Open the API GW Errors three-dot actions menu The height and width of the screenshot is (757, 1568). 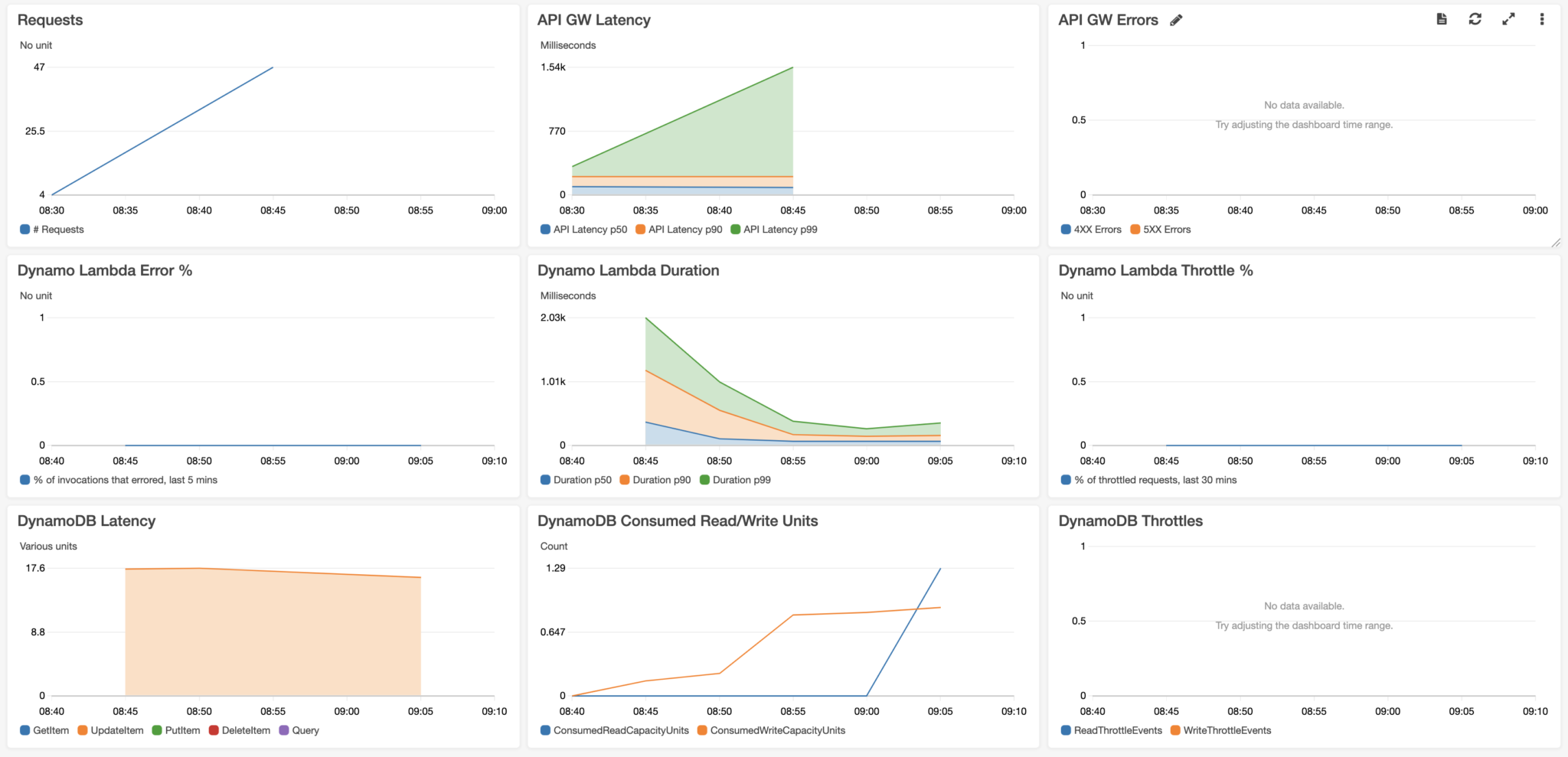click(1542, 19)
